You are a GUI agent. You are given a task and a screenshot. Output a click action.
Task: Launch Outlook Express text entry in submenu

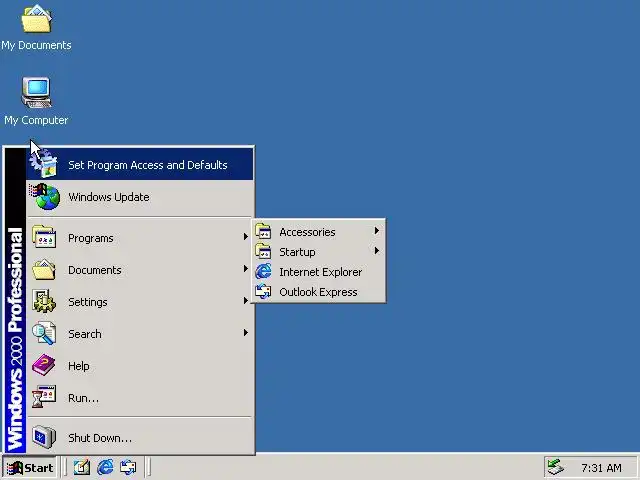click(318, 292)
